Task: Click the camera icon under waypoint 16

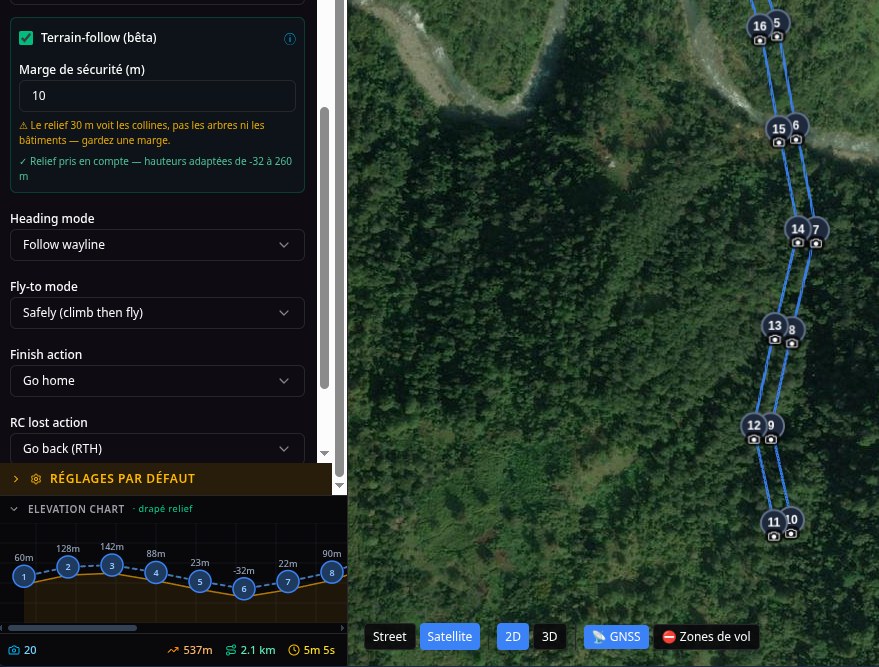Action: [760, 40]
